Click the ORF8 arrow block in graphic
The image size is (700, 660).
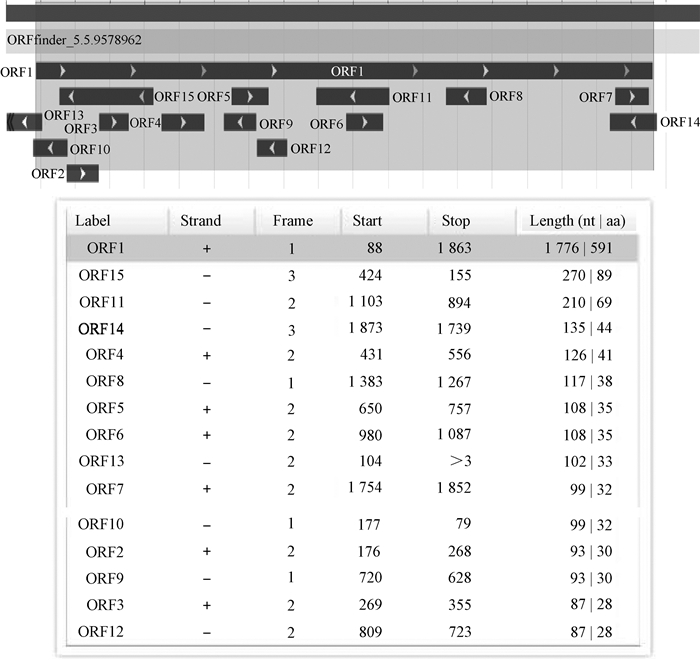coord(465,97)
